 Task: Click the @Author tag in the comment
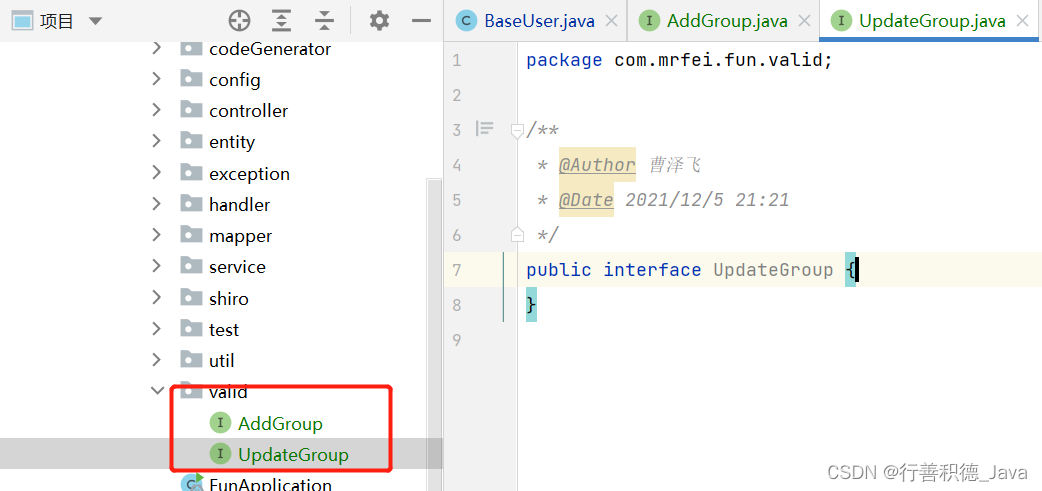click(x=597, y=165)
